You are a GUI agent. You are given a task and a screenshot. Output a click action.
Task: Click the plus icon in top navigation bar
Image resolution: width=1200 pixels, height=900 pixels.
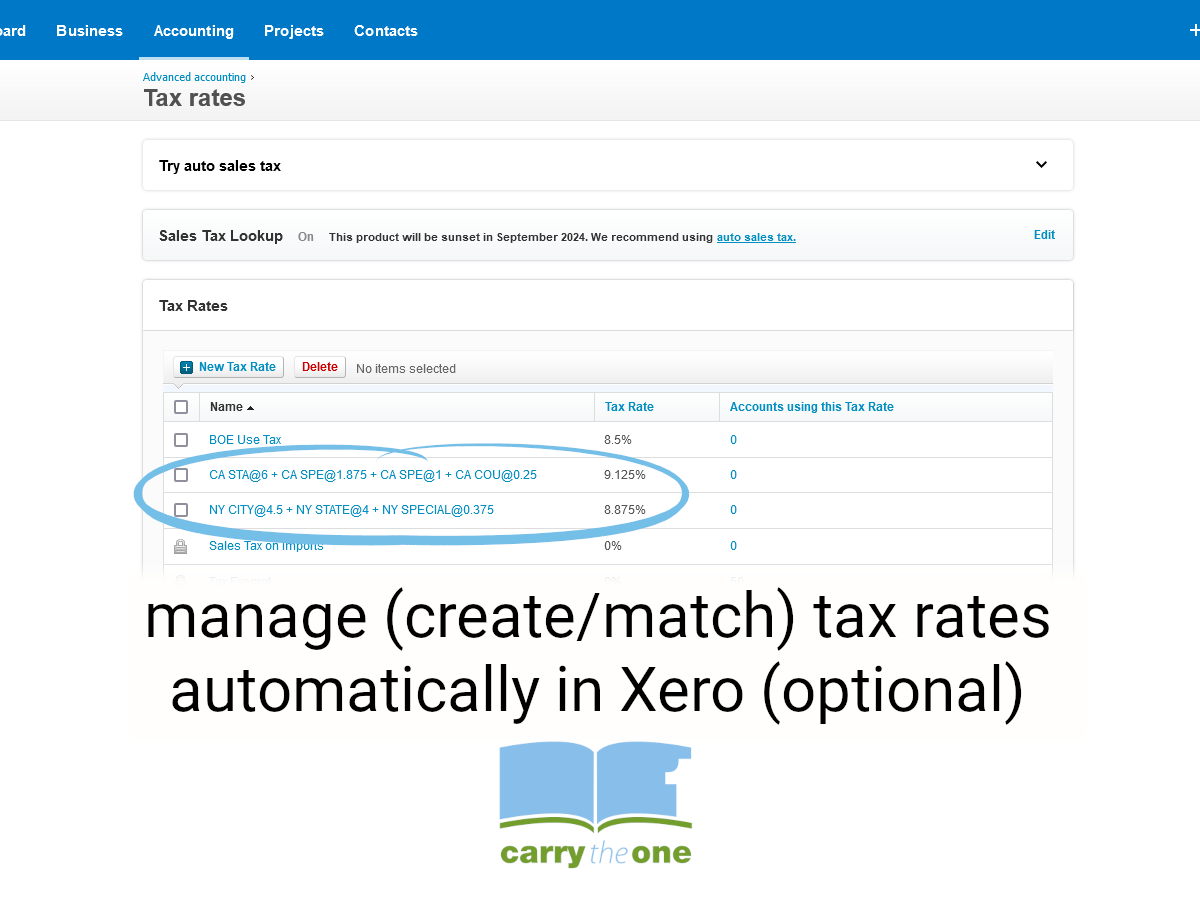click(1194, 31)
